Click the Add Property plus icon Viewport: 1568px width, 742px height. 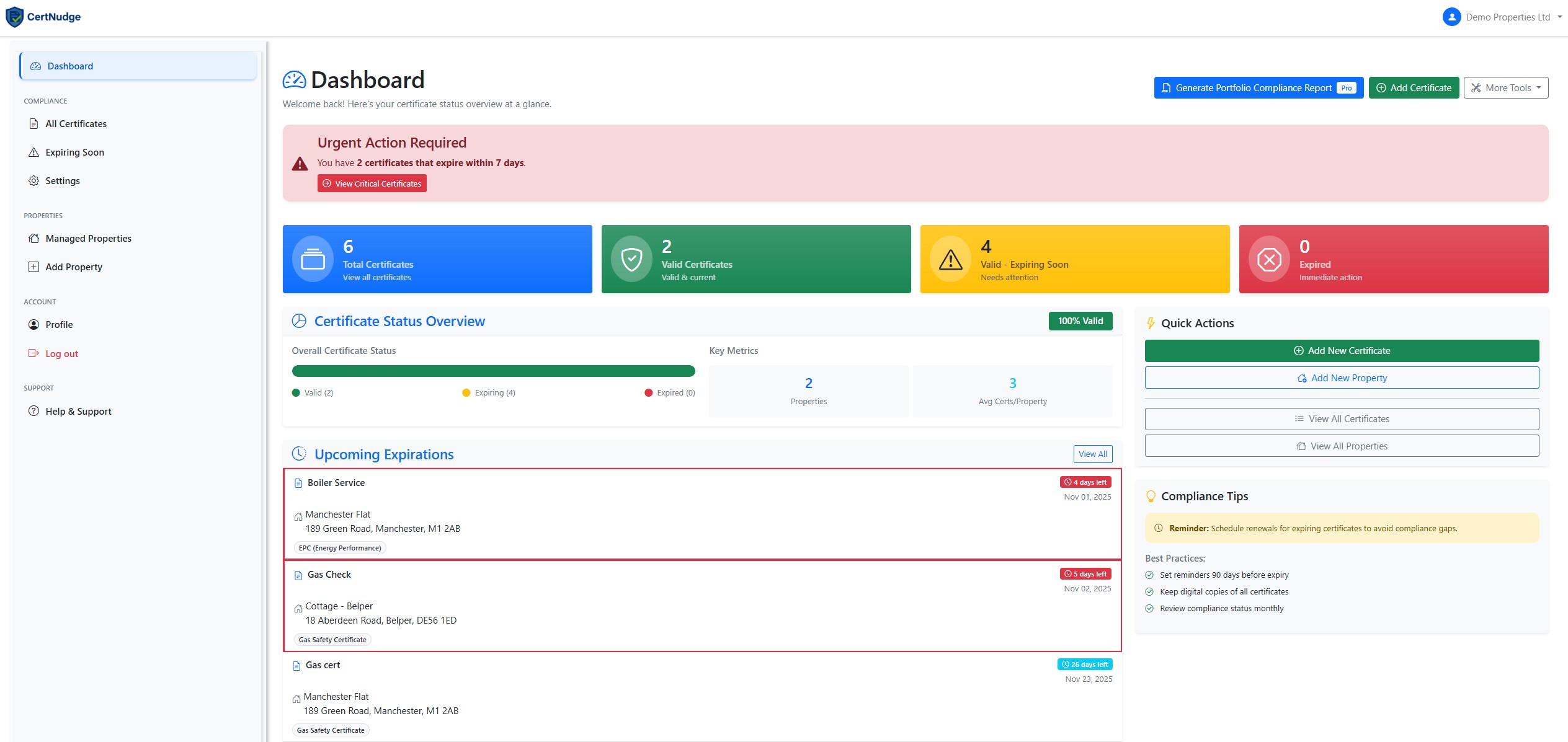[x=34, y=267]
